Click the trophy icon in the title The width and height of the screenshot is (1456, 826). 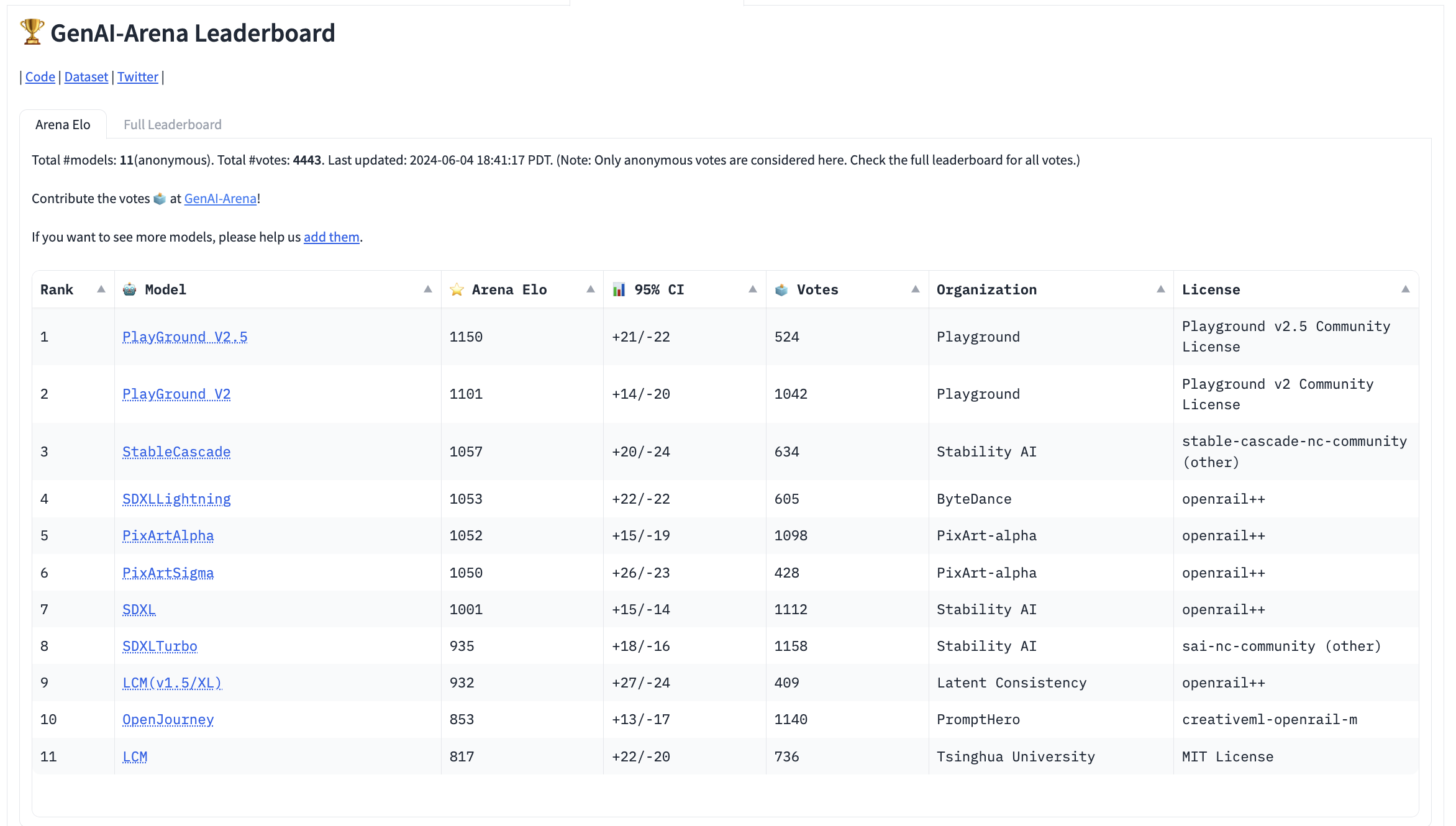(x=32, y=32)
